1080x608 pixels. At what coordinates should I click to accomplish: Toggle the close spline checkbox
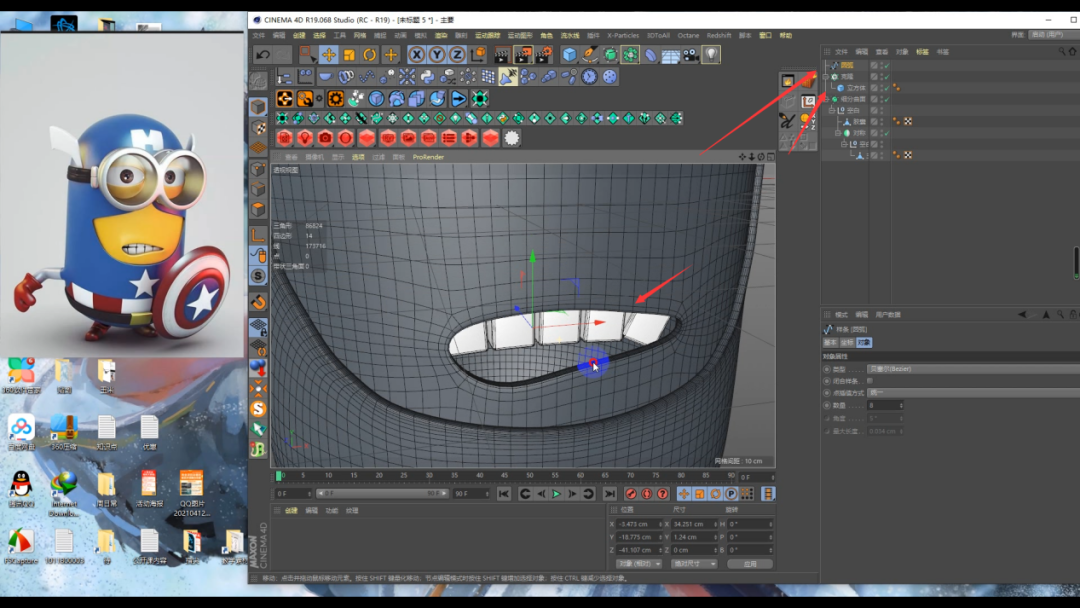pos(870,381)
